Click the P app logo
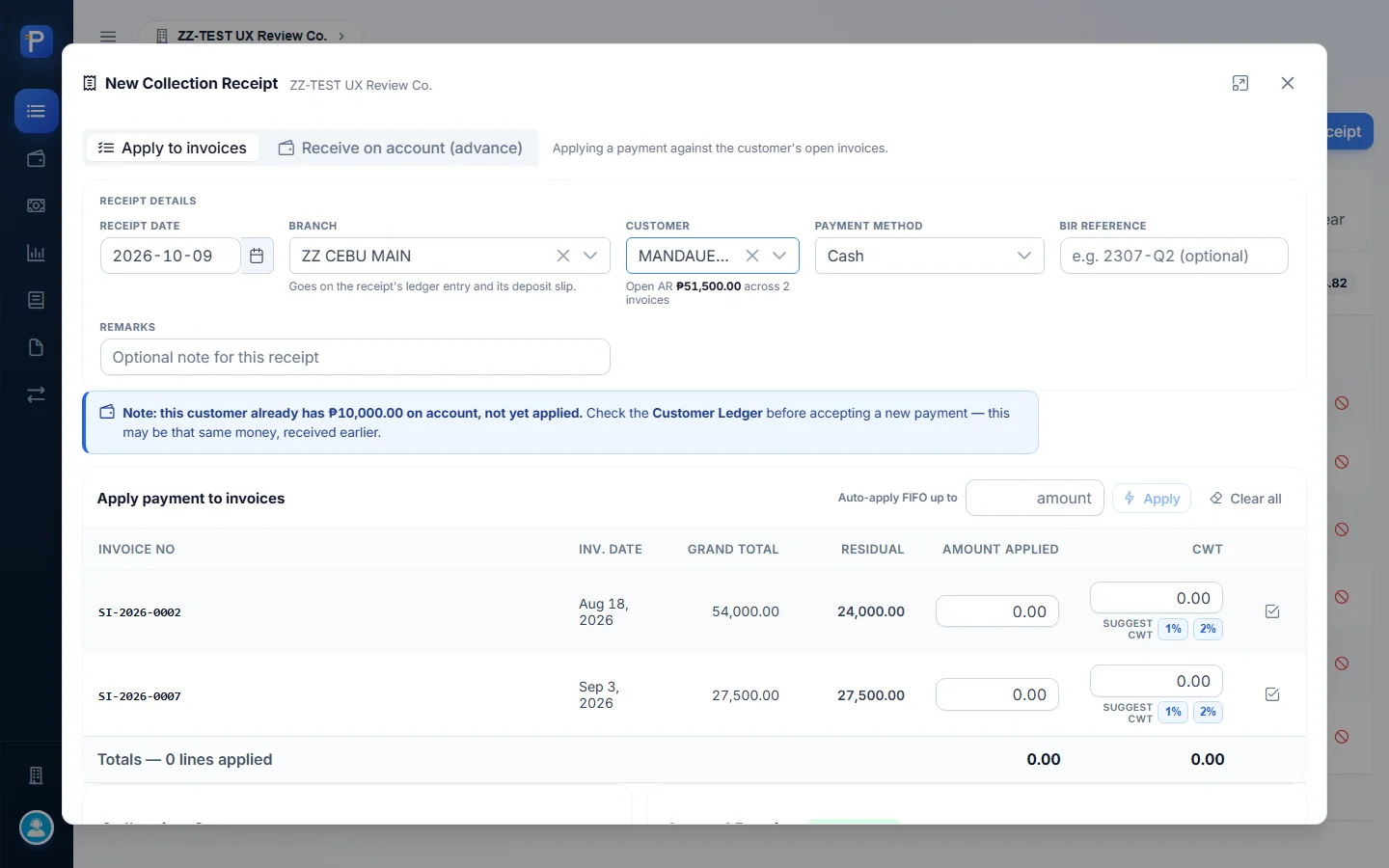The width and height of the screenshot is (1389, 868). click(37, 41)
